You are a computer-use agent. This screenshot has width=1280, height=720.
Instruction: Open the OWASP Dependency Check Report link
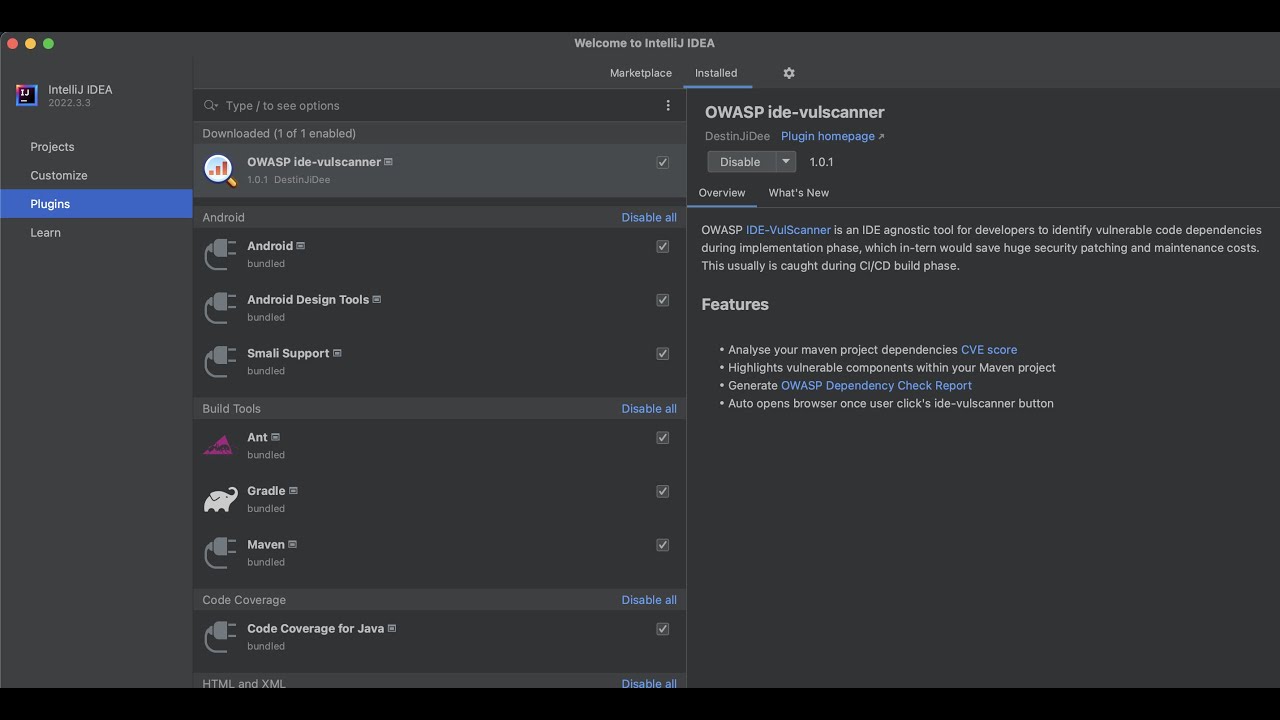pyautogui.click(x=876, y=385)
